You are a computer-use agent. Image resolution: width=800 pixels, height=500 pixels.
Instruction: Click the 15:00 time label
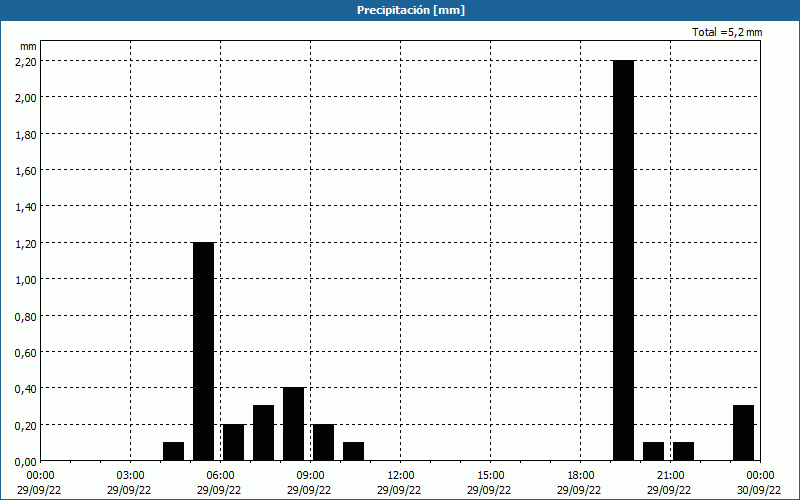[490, 476]
